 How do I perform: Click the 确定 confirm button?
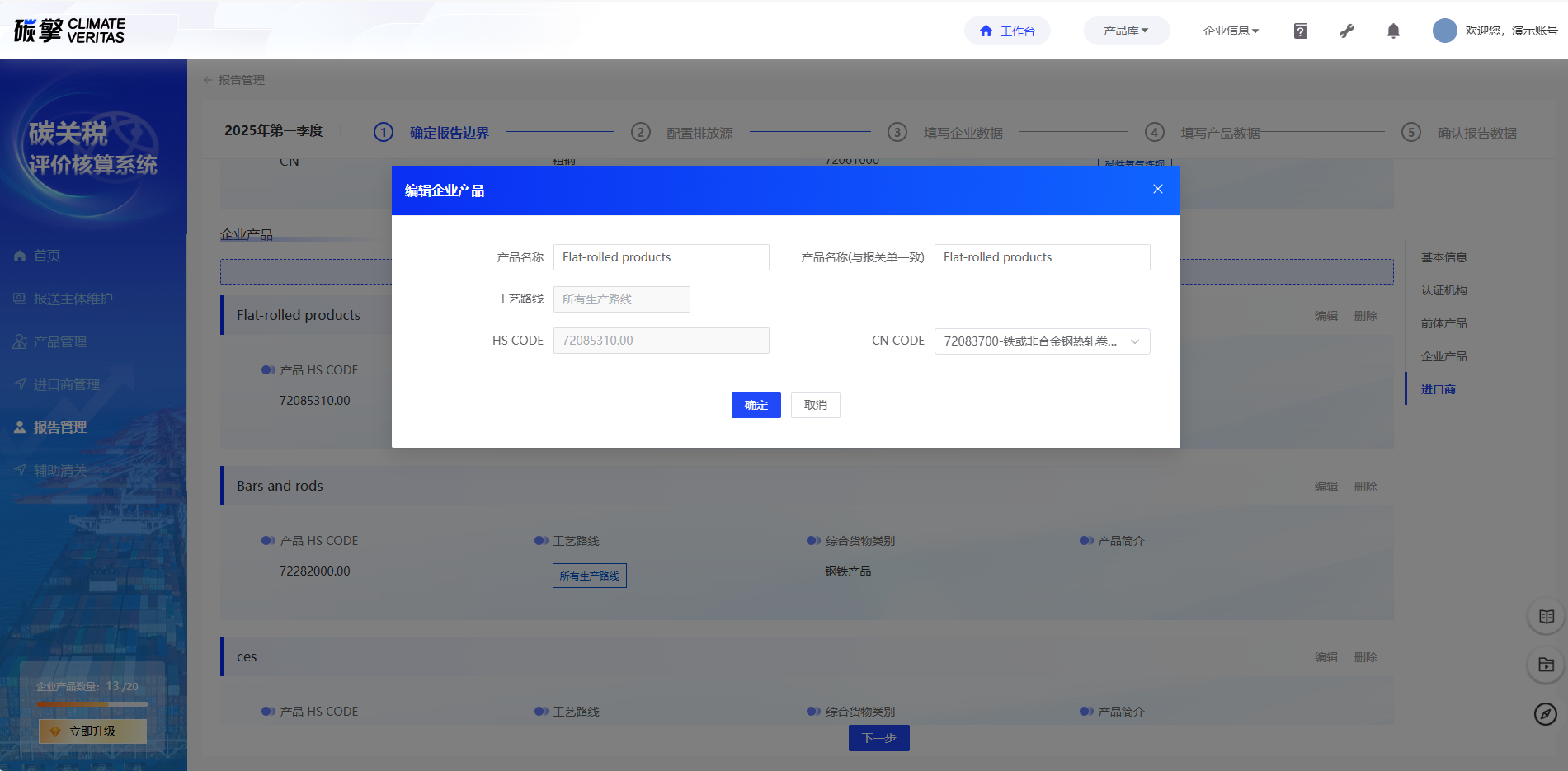(x=756, y=405)
